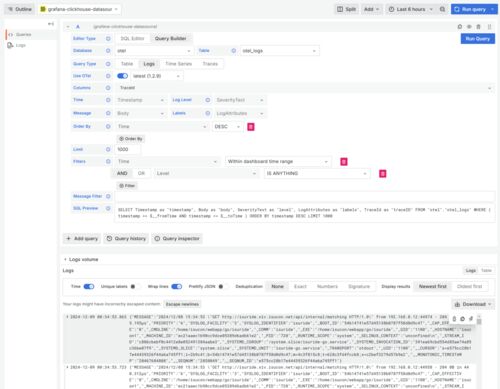Open the Message Filter info tooltip icon
500x389 pixels.
pyautogui.click(x=108, y=196)
